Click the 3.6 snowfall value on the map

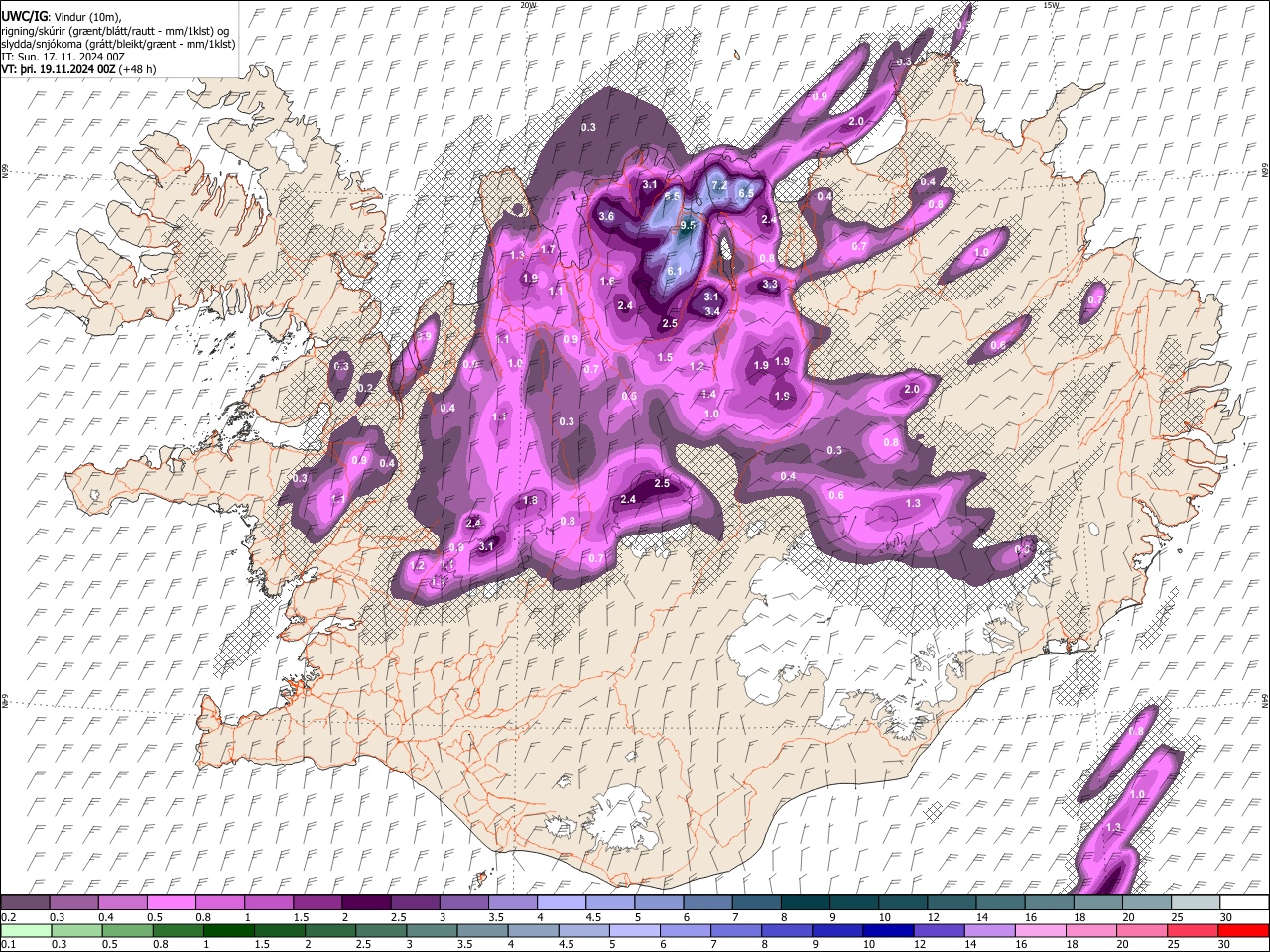pyautogui.click(x=607, y=216)
